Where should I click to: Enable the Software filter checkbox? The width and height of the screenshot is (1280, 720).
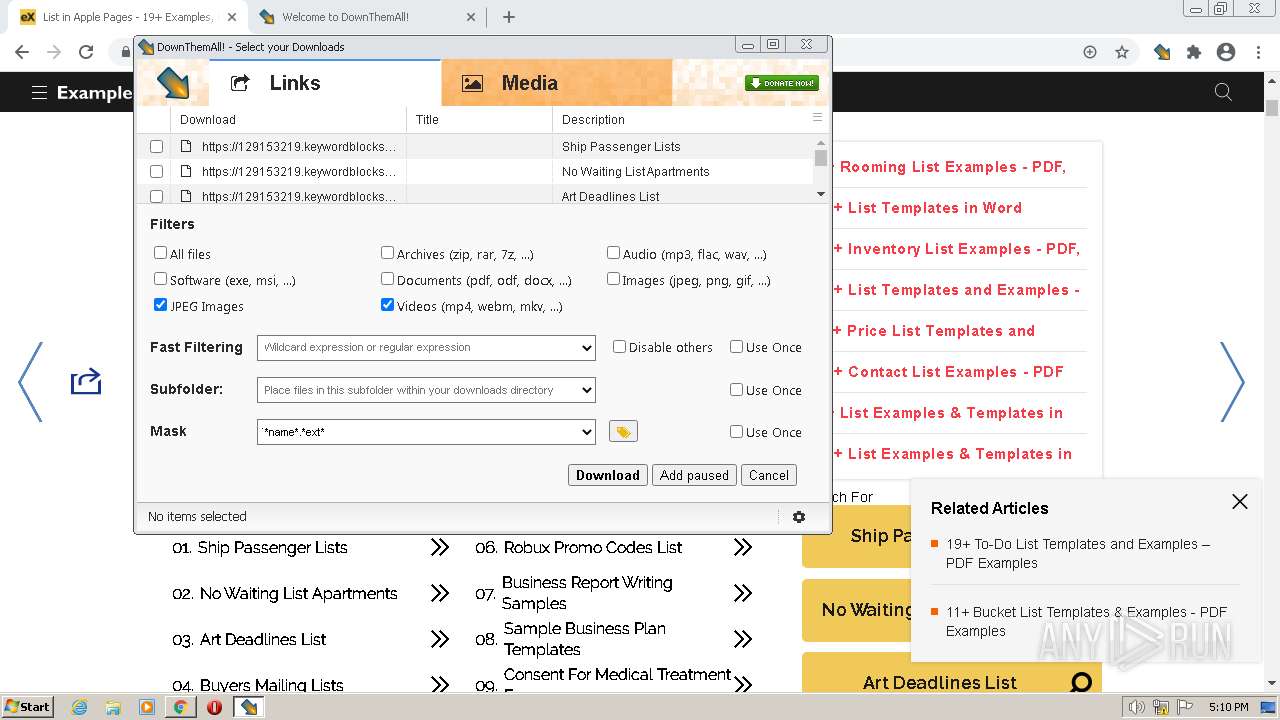(160, 279)
